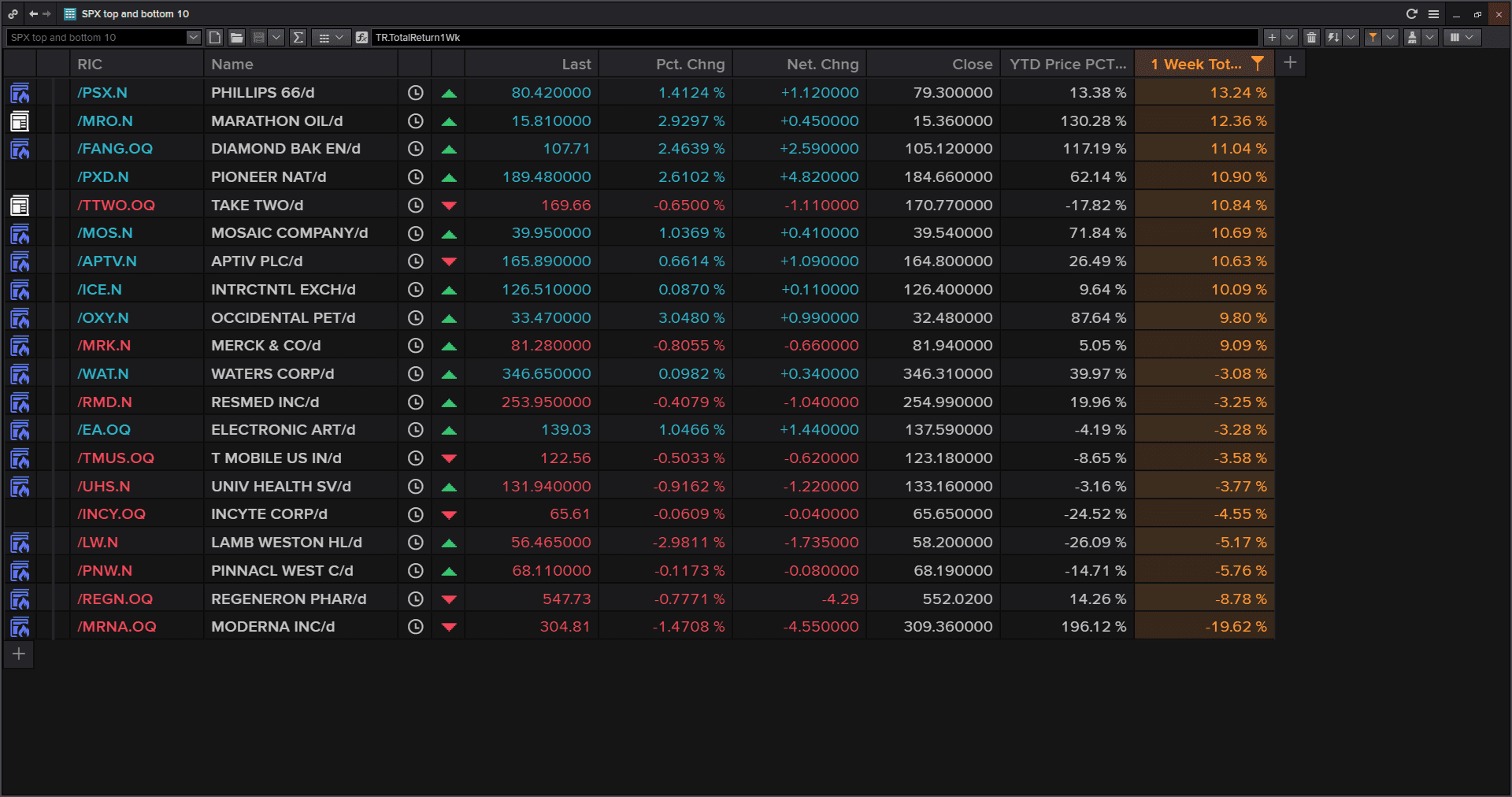
Task: Open the columns layout dropdown
Action: [1462, 37]
